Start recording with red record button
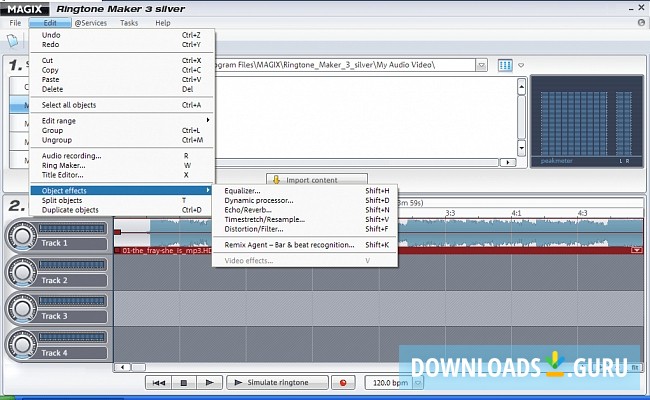 343,383
